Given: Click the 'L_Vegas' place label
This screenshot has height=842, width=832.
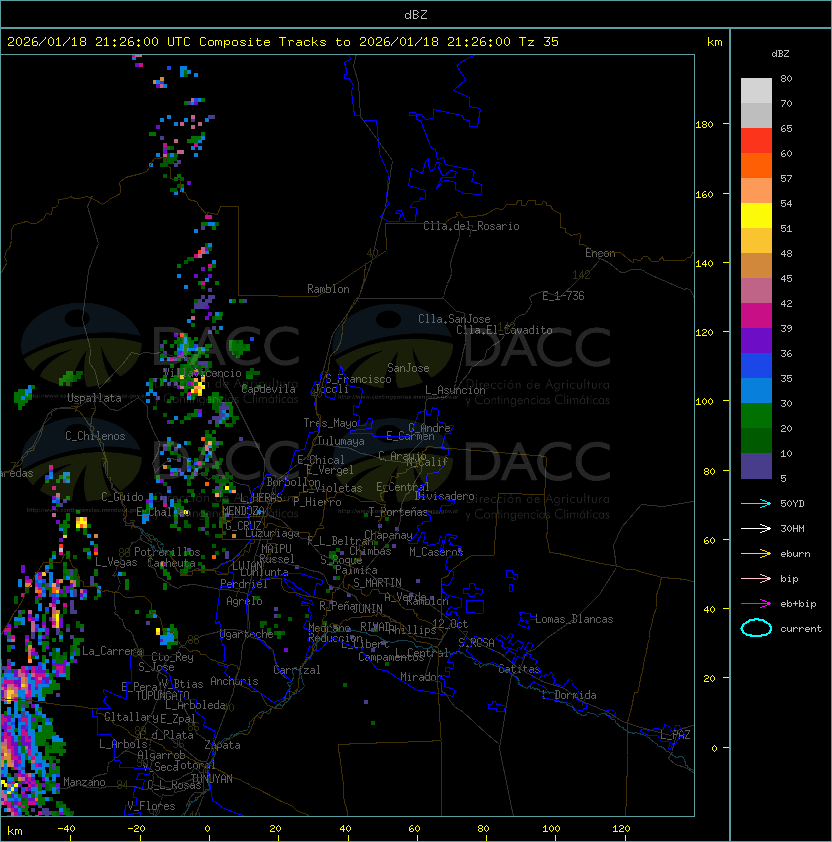Looking at the screenshot, I should pos(116,562).
